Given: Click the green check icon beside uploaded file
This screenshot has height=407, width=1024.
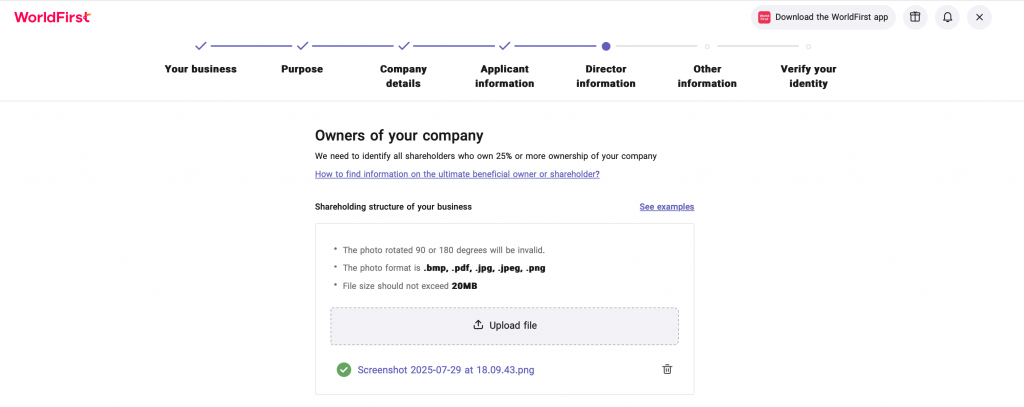Looking at the screenshot, I should point(344,370).
